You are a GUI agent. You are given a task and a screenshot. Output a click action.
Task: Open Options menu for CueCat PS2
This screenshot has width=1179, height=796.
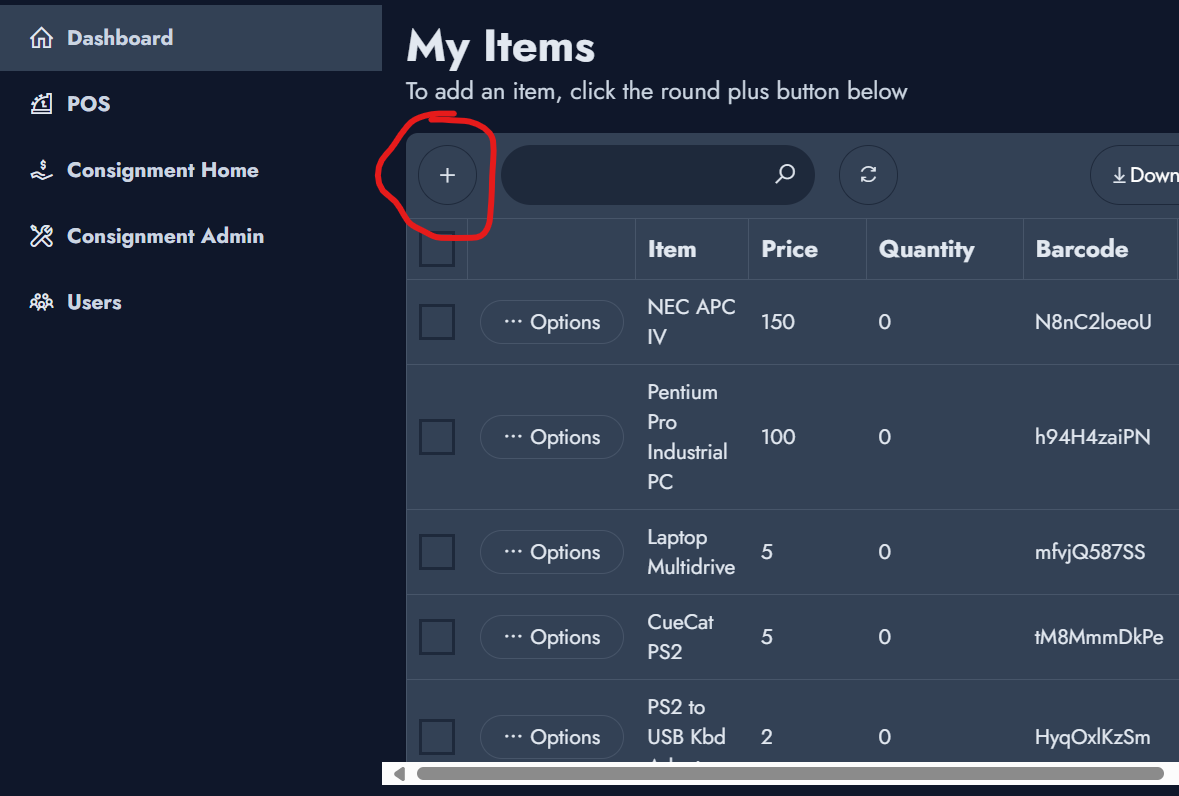pos(552,637)
